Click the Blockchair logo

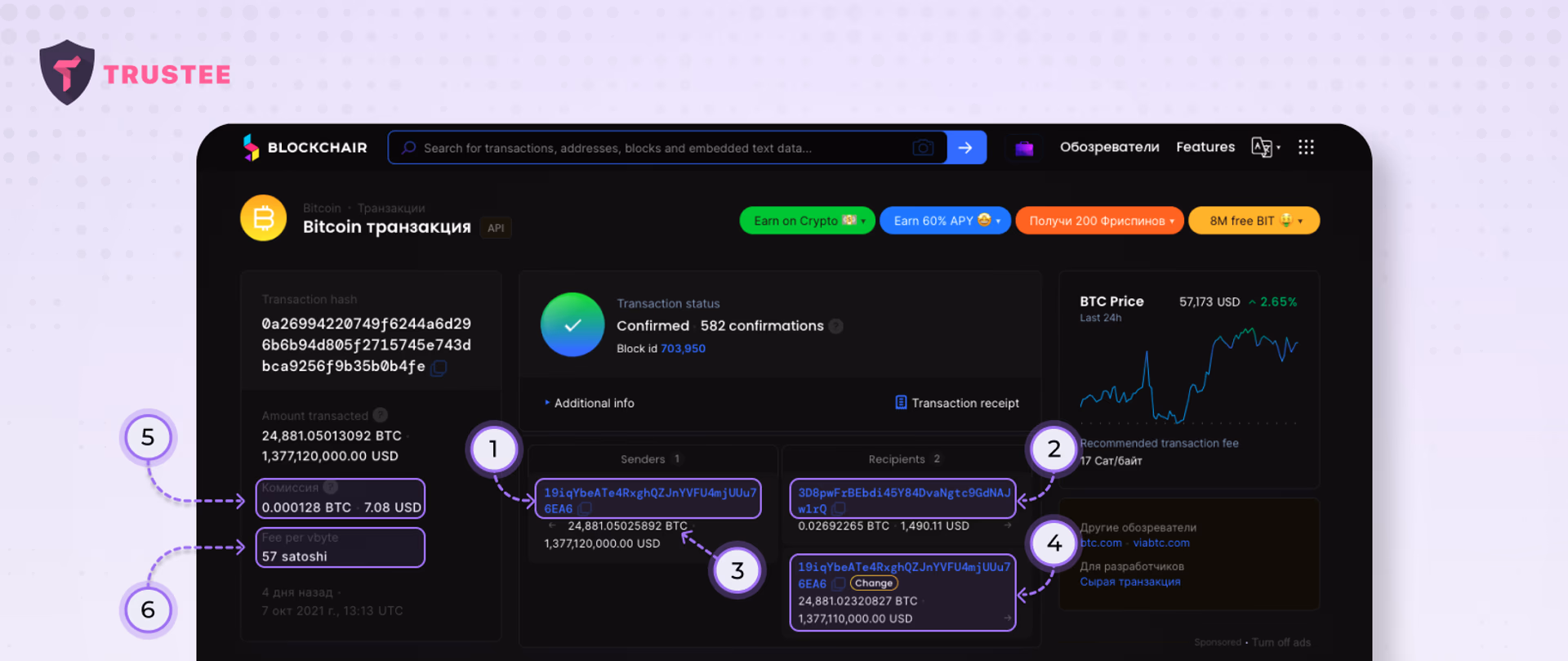point(305,148)
